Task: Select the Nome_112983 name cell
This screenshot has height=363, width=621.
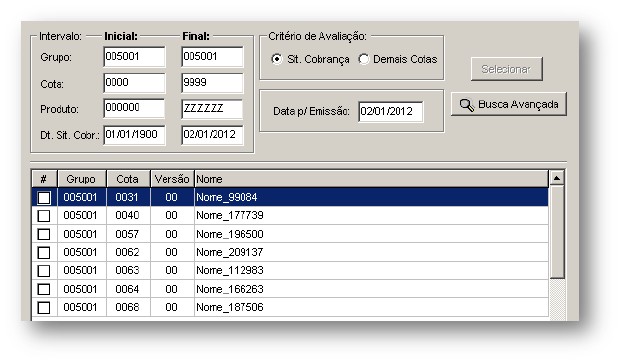Action: 371,270
